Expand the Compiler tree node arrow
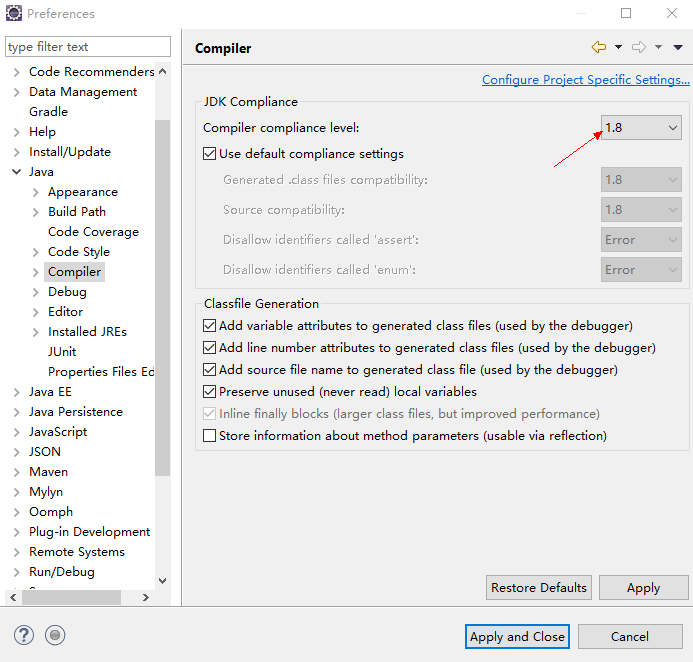Viewport: 693px width, 662px height. (36, 272)
